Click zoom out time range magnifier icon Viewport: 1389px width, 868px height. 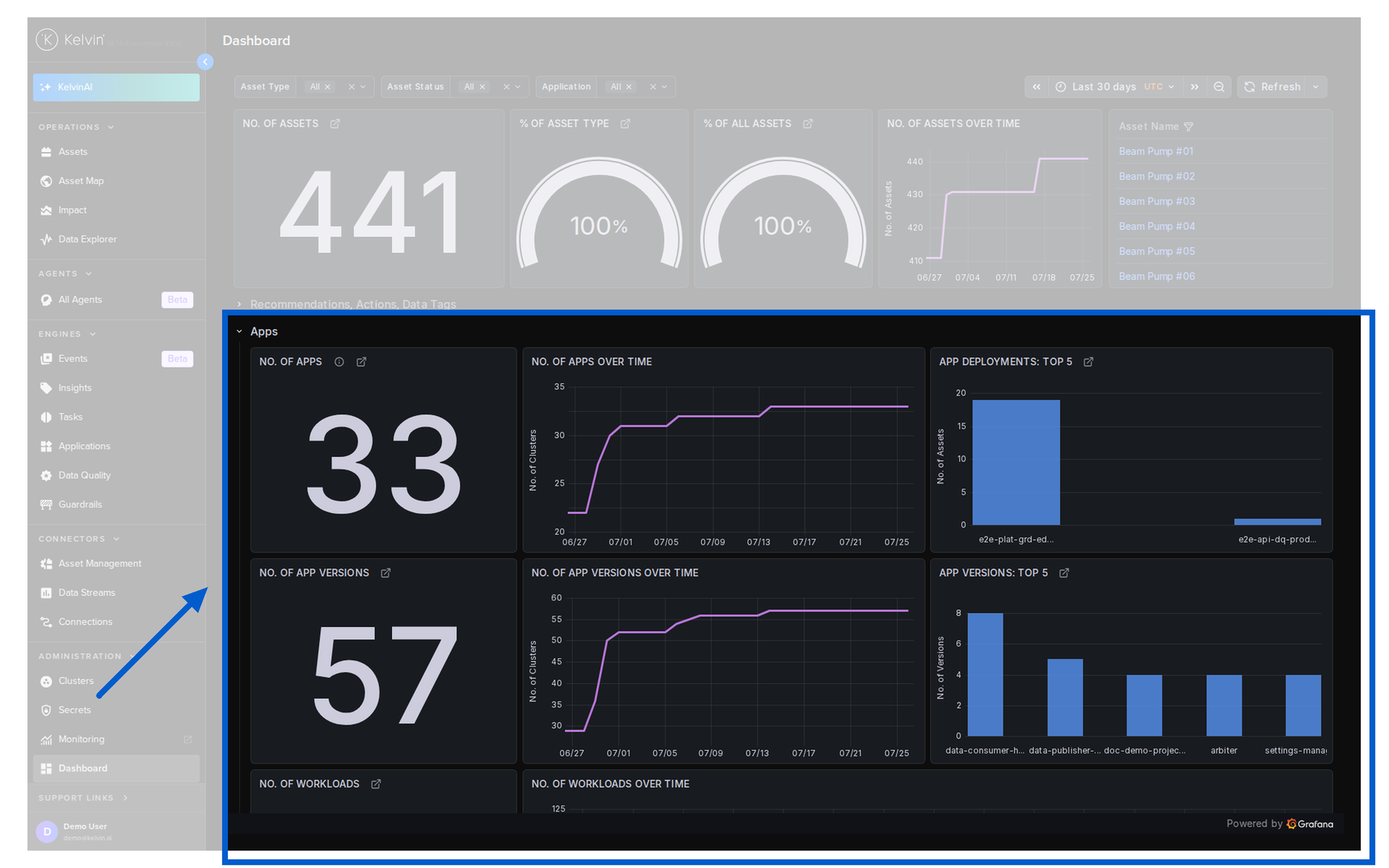click(x=1219, y=87)
